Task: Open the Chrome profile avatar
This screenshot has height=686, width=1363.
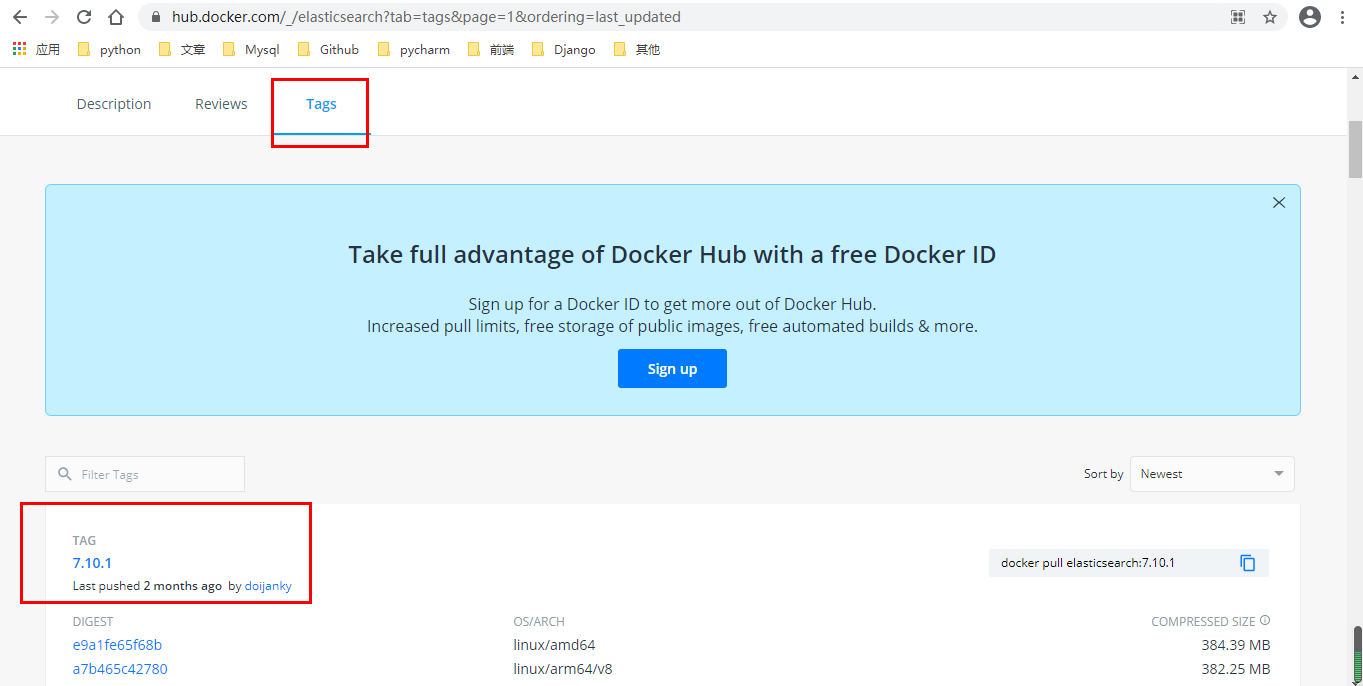Action: point(1310,17)
